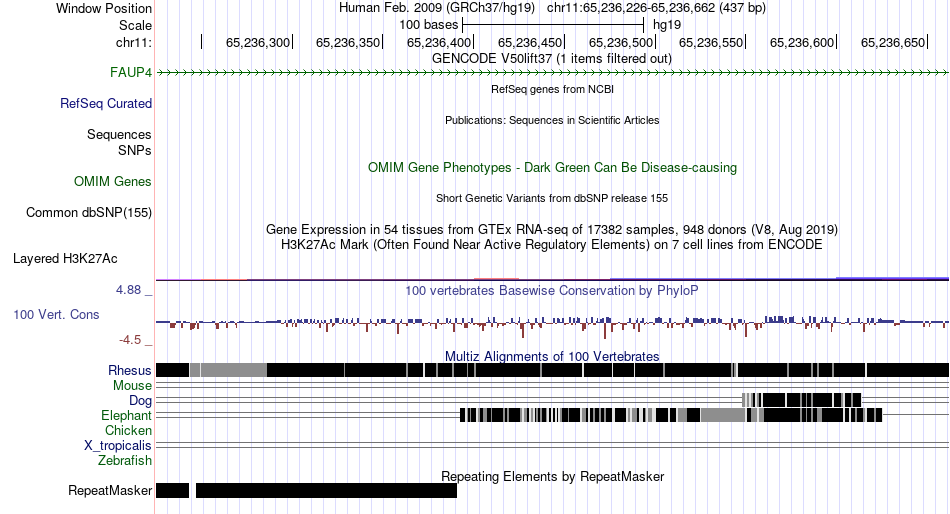Click the Dog alignment block

(802, 400)
